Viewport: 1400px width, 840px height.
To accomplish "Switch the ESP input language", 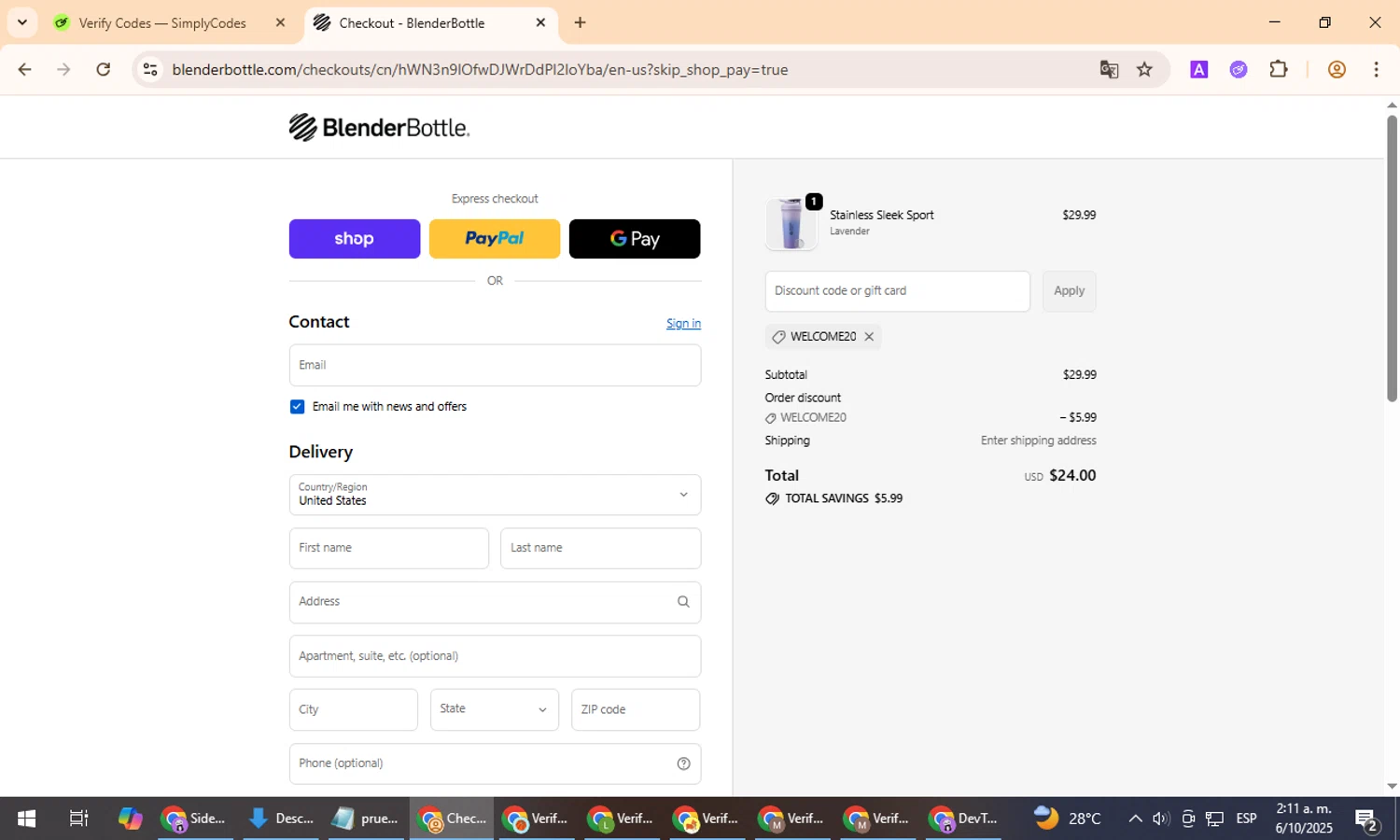I will [1246, 819].
